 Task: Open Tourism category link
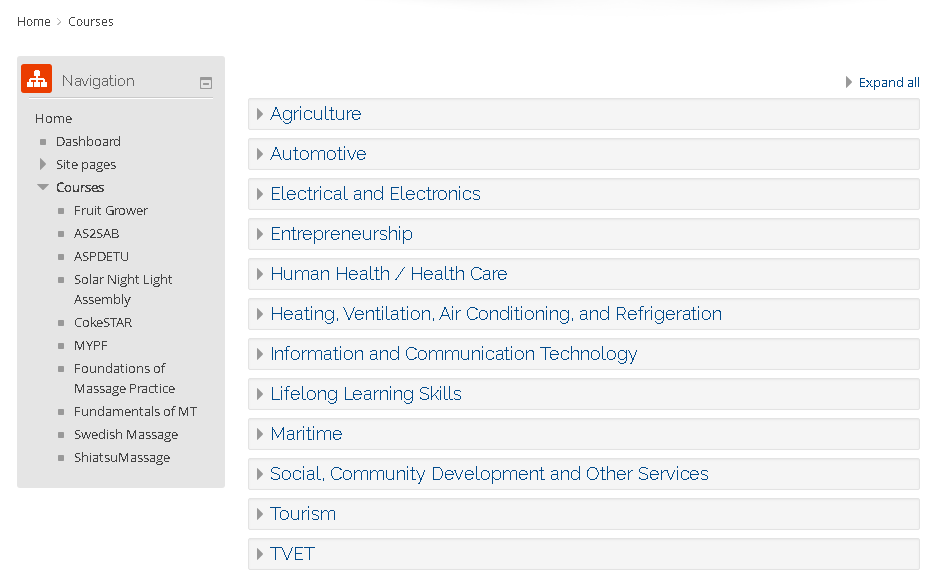coord(303,514)
